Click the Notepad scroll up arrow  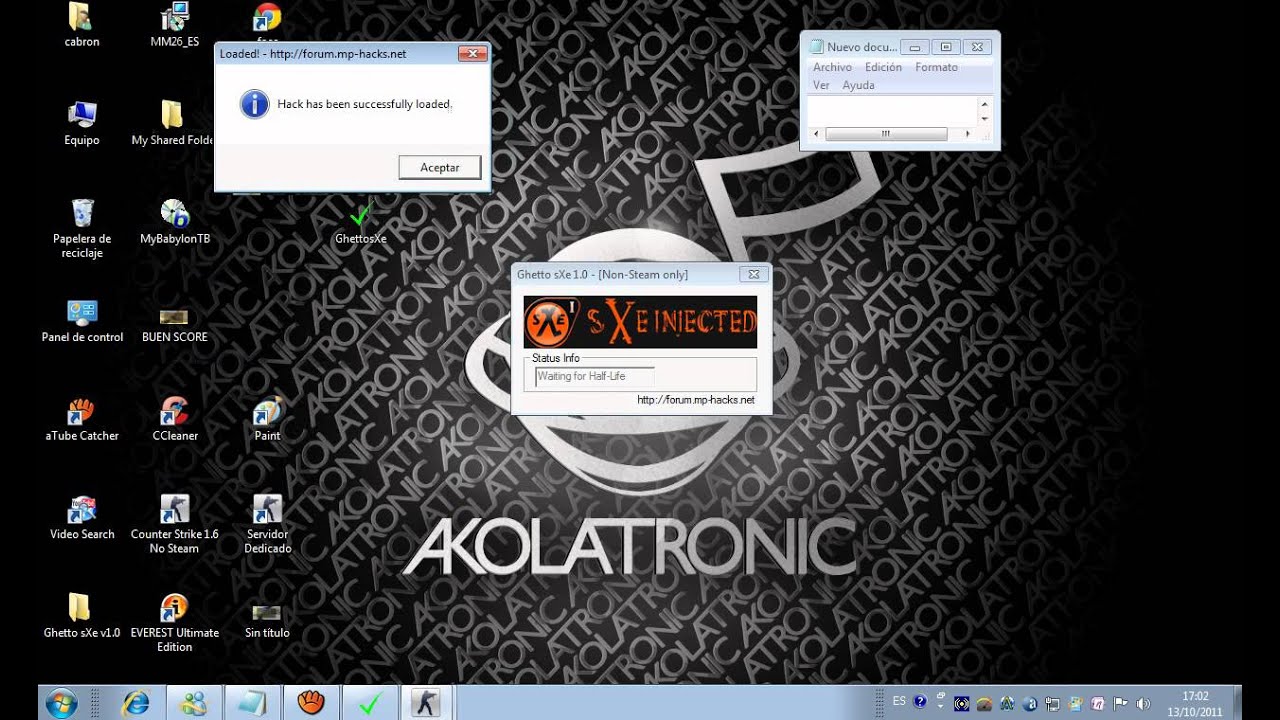tap(984, 104)
